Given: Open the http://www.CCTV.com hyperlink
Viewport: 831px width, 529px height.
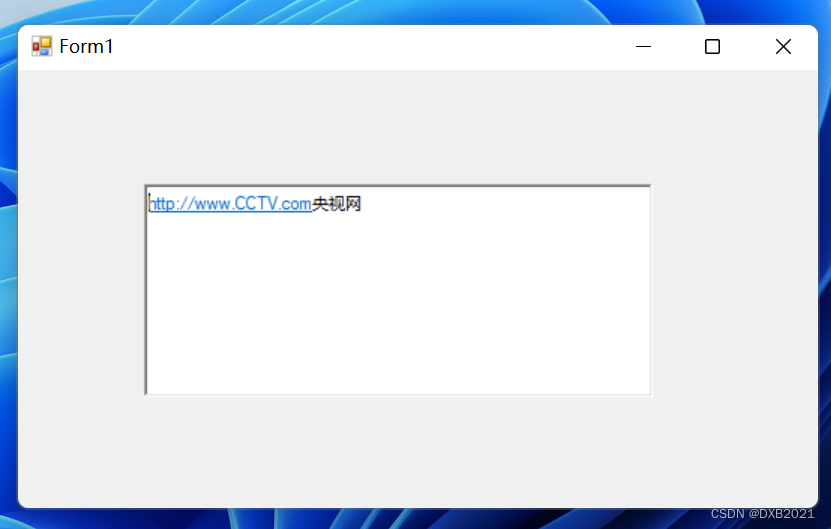Looking at the screenshot, I should [230, 204].
